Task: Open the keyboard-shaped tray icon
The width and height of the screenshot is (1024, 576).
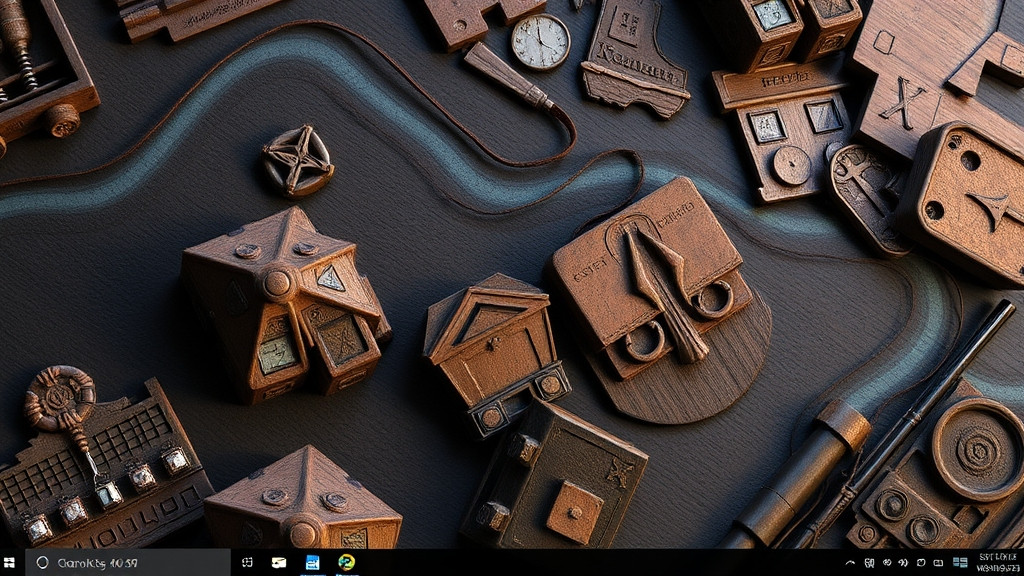Action: point(938,563)
